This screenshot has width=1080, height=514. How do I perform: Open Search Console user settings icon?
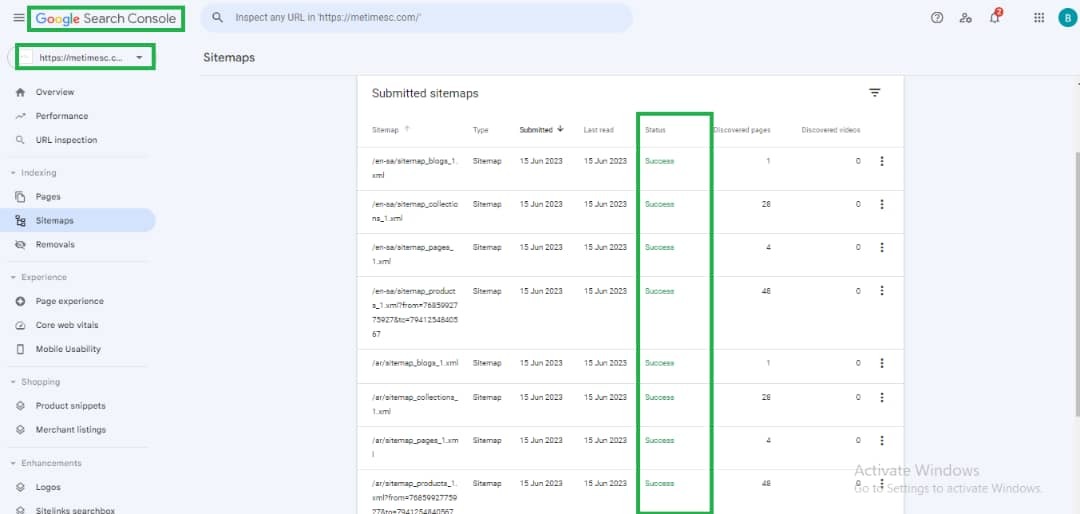tap(965, 18)
